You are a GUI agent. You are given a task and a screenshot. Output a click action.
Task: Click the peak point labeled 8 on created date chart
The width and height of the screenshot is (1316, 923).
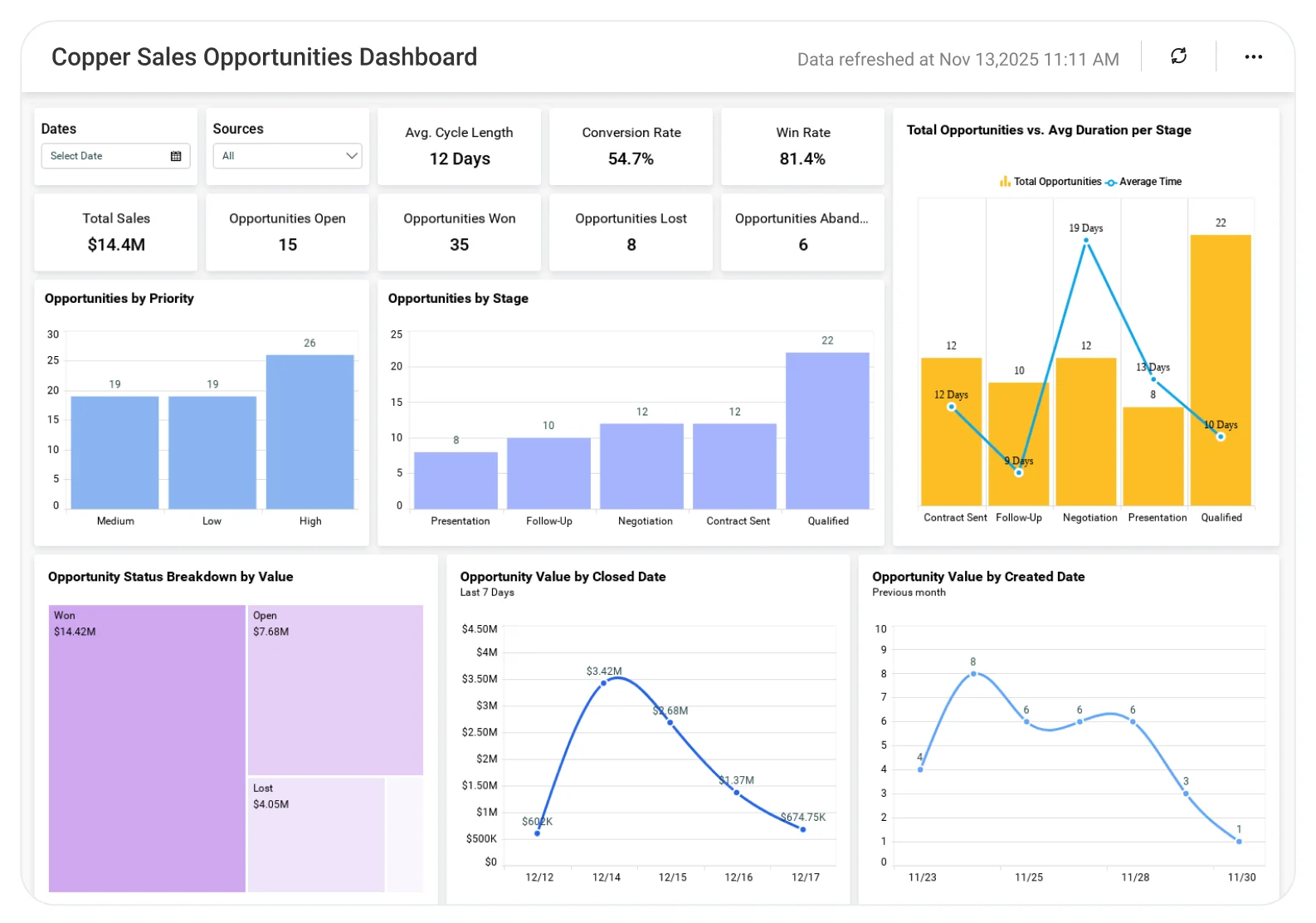point(973,674)
